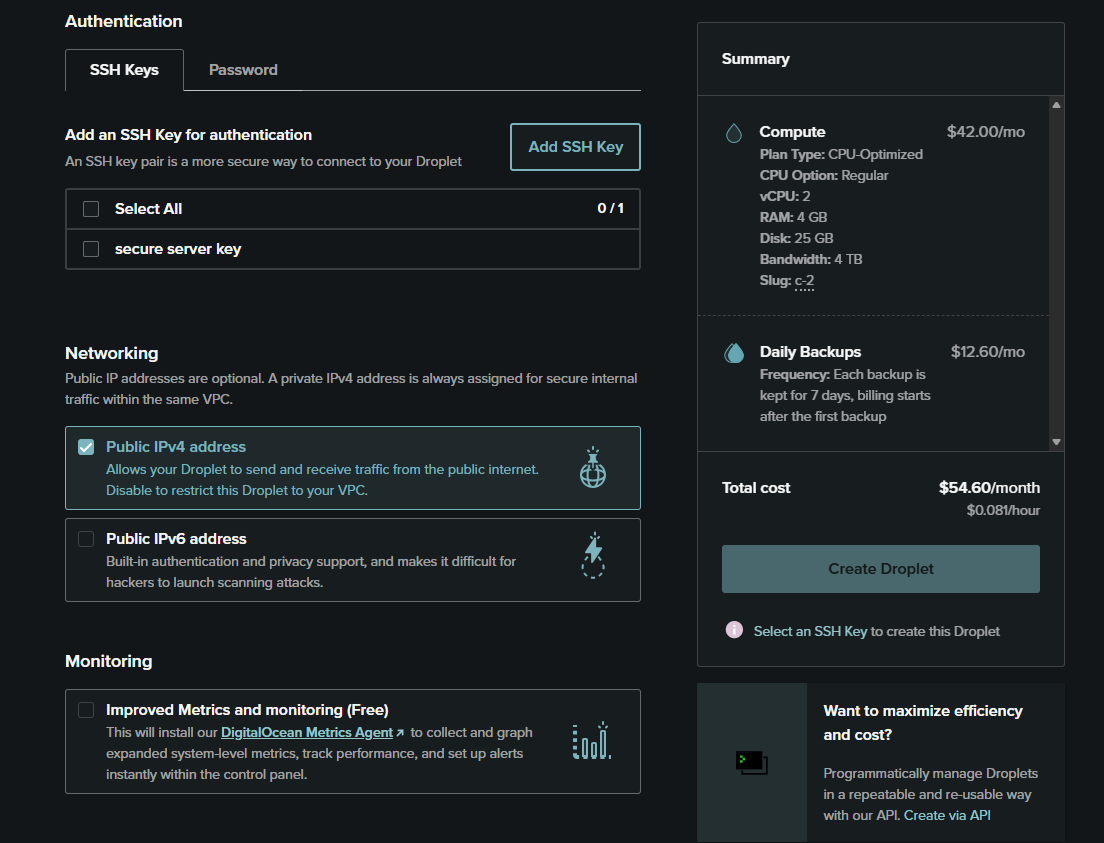
Task: Click the RAM: 4 GB line
Action: (x=793, y=217)
